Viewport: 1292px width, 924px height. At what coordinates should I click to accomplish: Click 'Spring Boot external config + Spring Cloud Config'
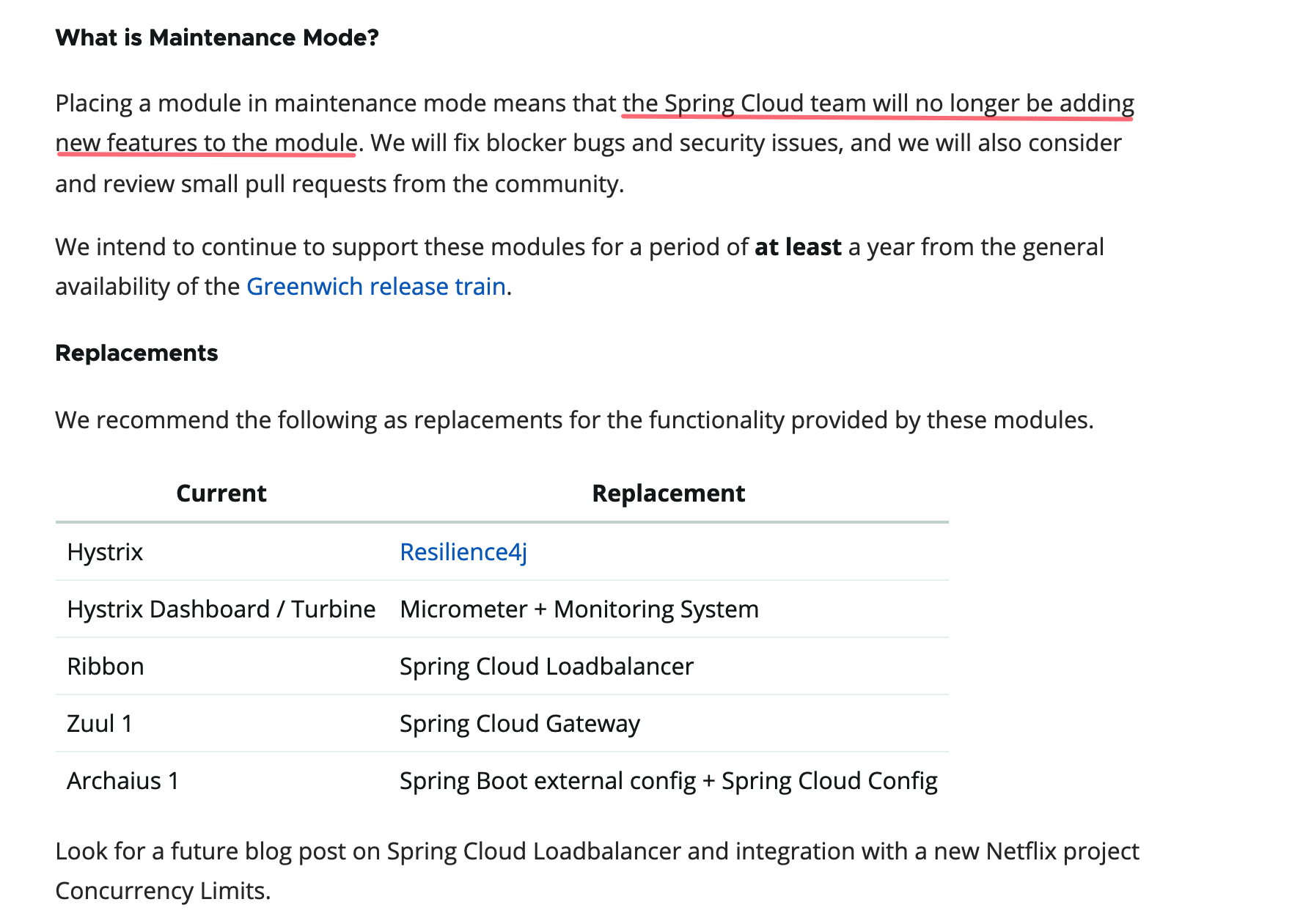[669, 781]
